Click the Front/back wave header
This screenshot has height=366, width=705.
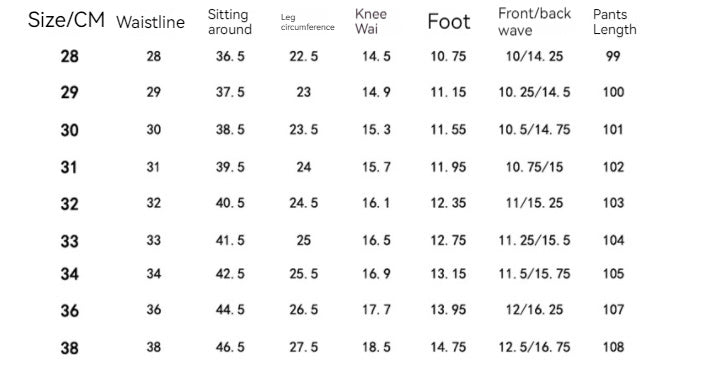click(535, 22)
